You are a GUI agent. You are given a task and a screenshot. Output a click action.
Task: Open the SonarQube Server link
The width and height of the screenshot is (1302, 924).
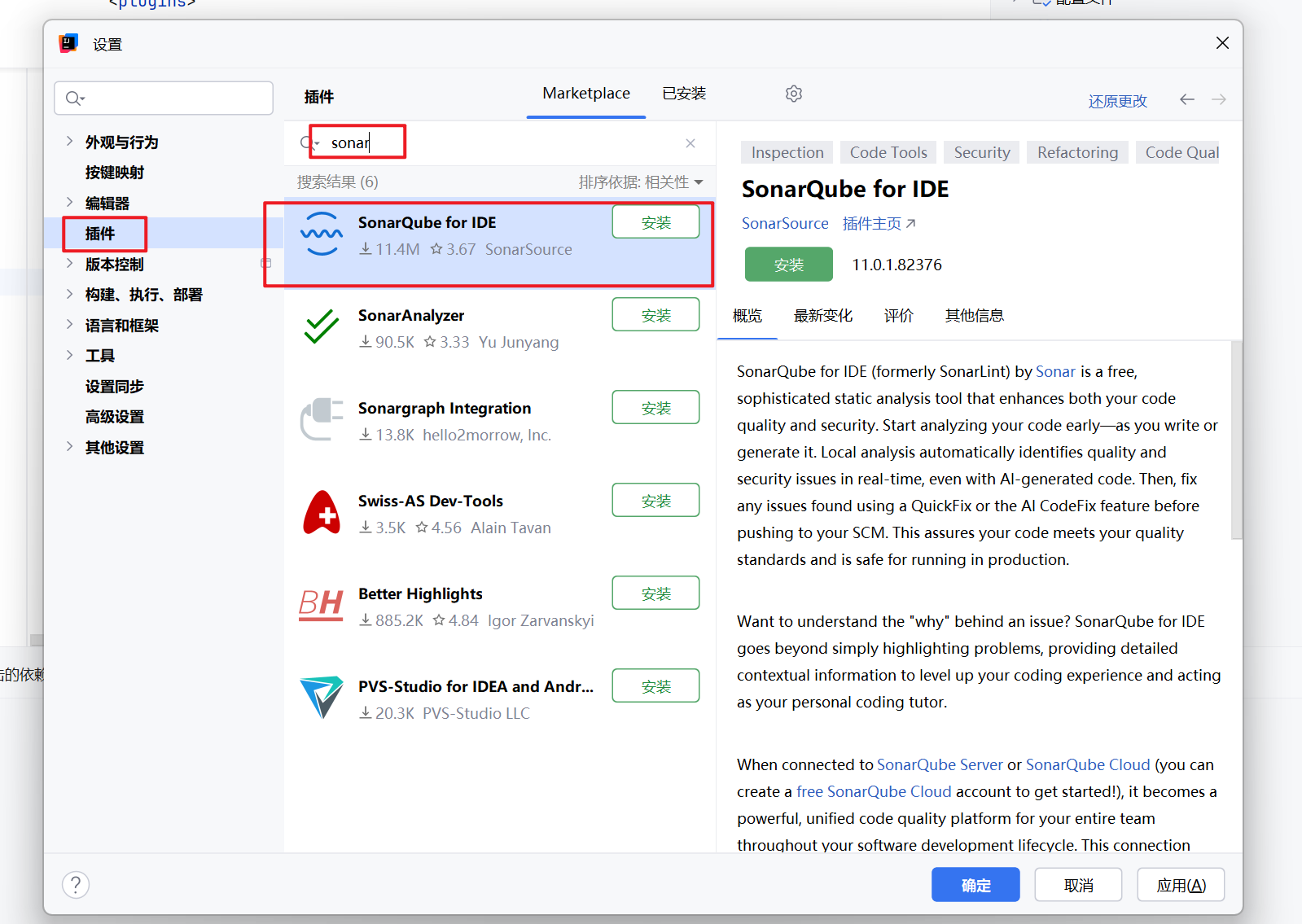click(x=940, y=765)
